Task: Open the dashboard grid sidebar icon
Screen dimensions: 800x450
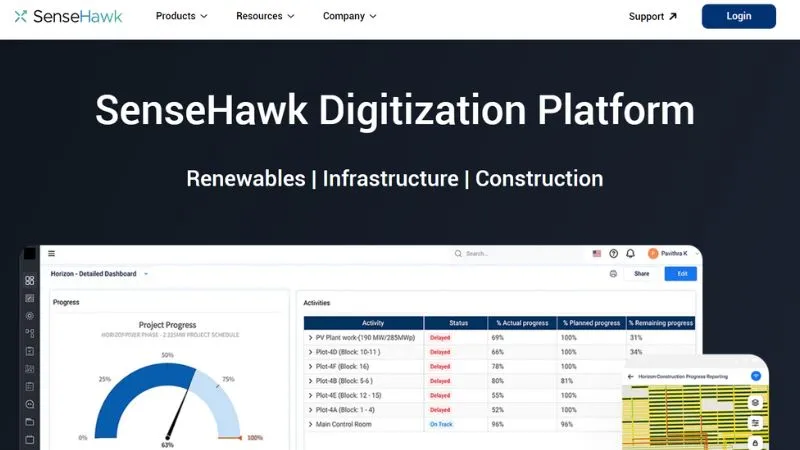Action: point(30,281)
